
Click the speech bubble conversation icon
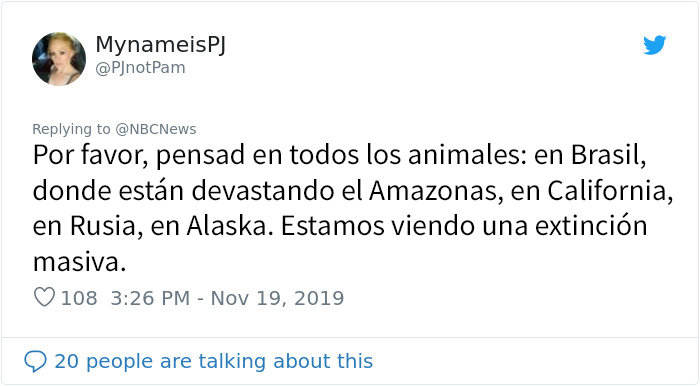[x=35, y=361]
